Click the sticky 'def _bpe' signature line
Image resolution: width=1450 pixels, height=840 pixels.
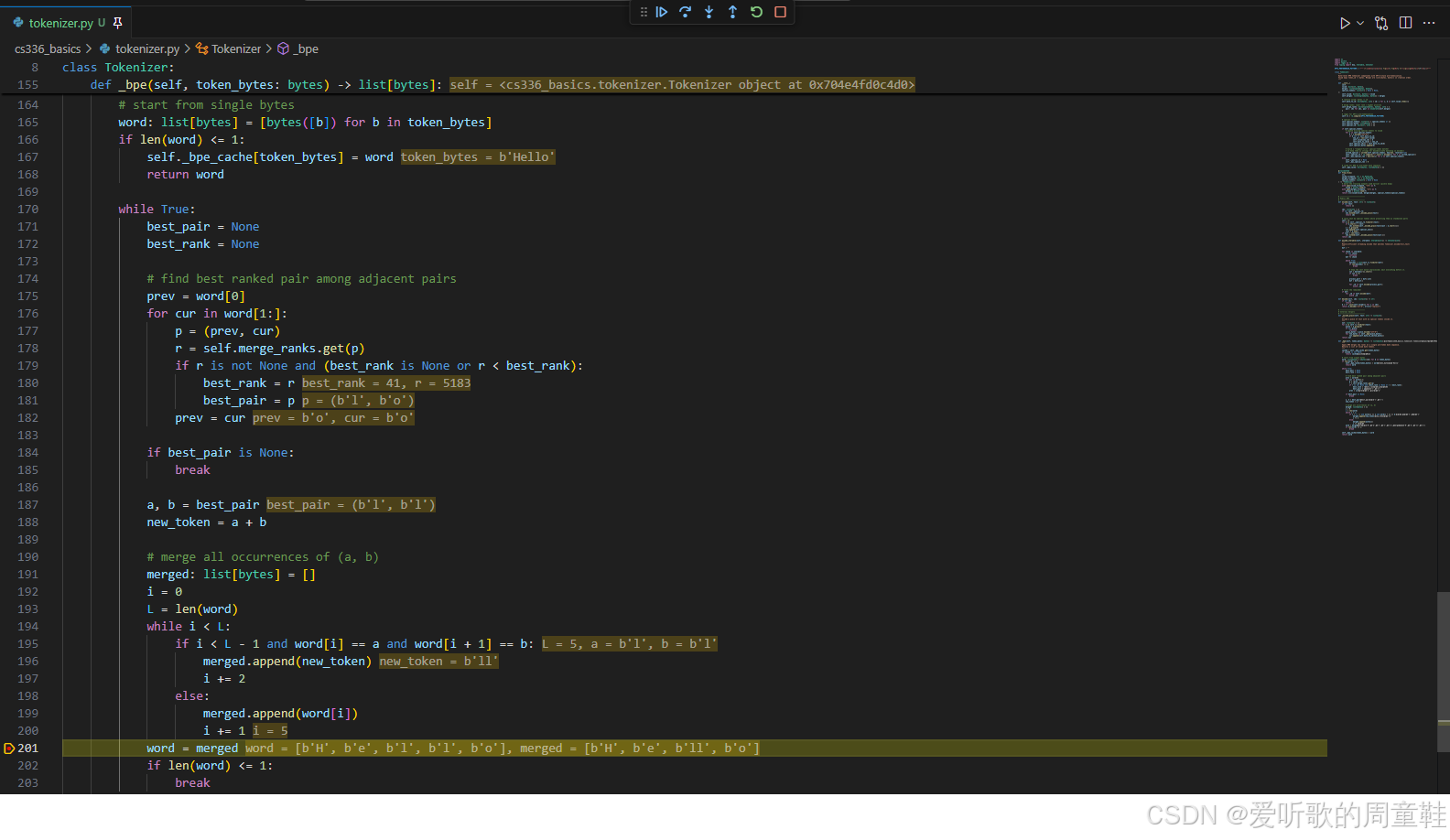tap(266, 84)
